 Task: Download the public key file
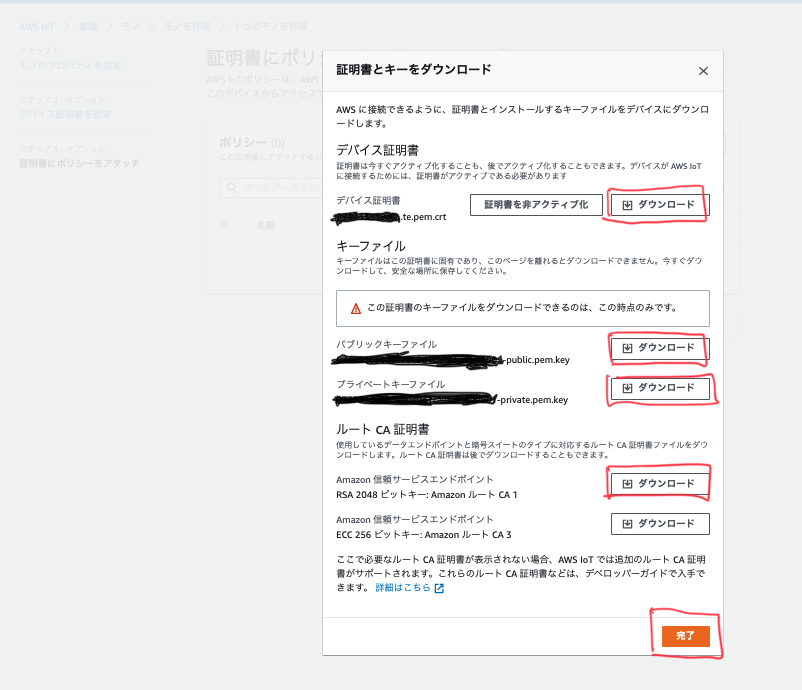coord(660,348)
